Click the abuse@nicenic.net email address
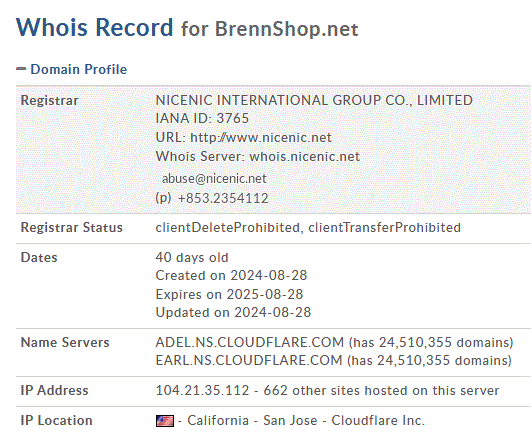 pos(214,178)
